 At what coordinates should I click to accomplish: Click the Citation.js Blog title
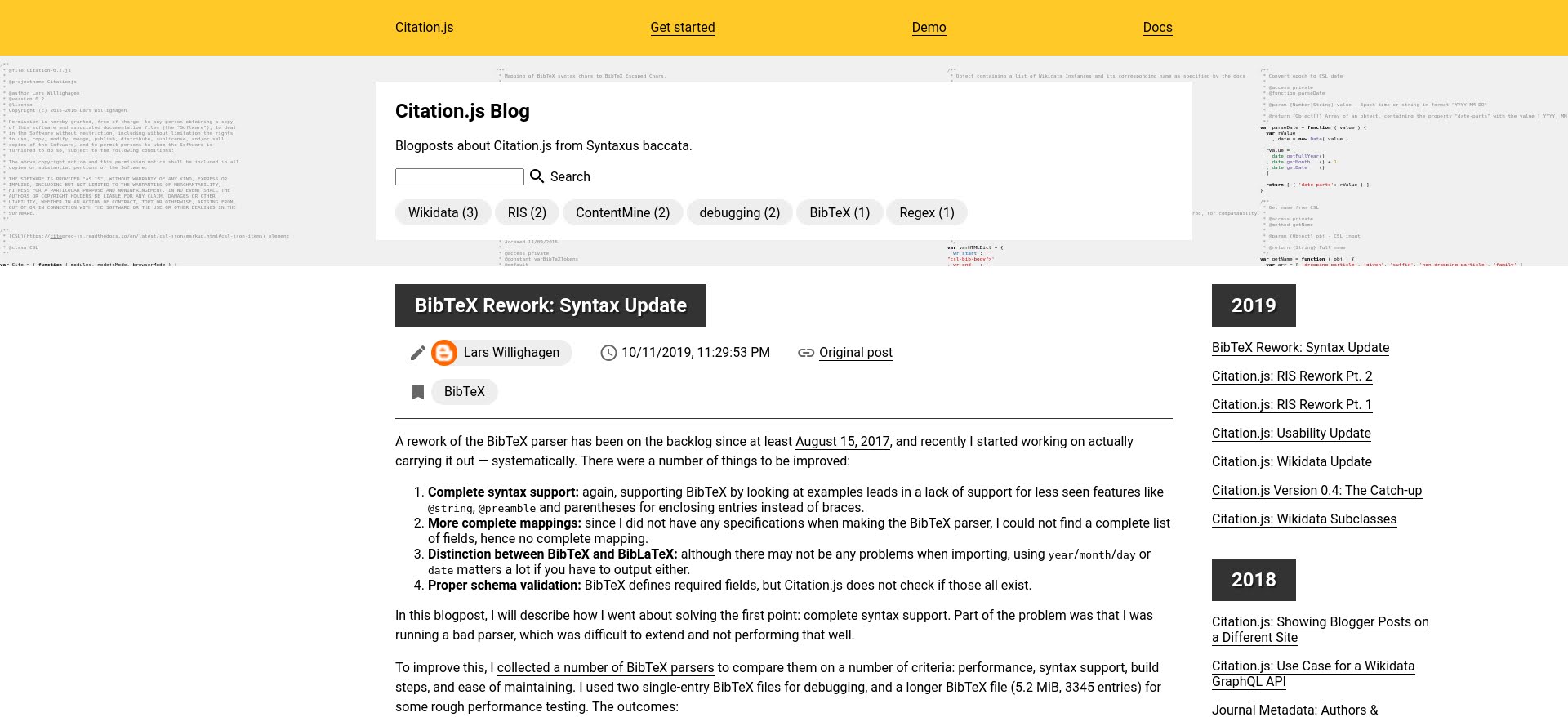[x=462, y=111]
